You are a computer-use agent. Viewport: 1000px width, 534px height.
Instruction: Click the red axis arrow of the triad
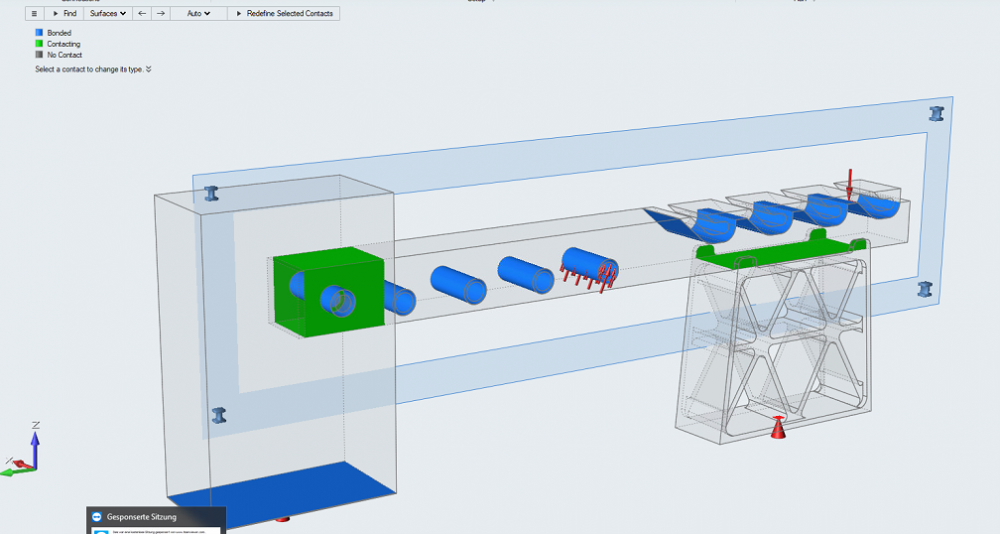[22, 464]
